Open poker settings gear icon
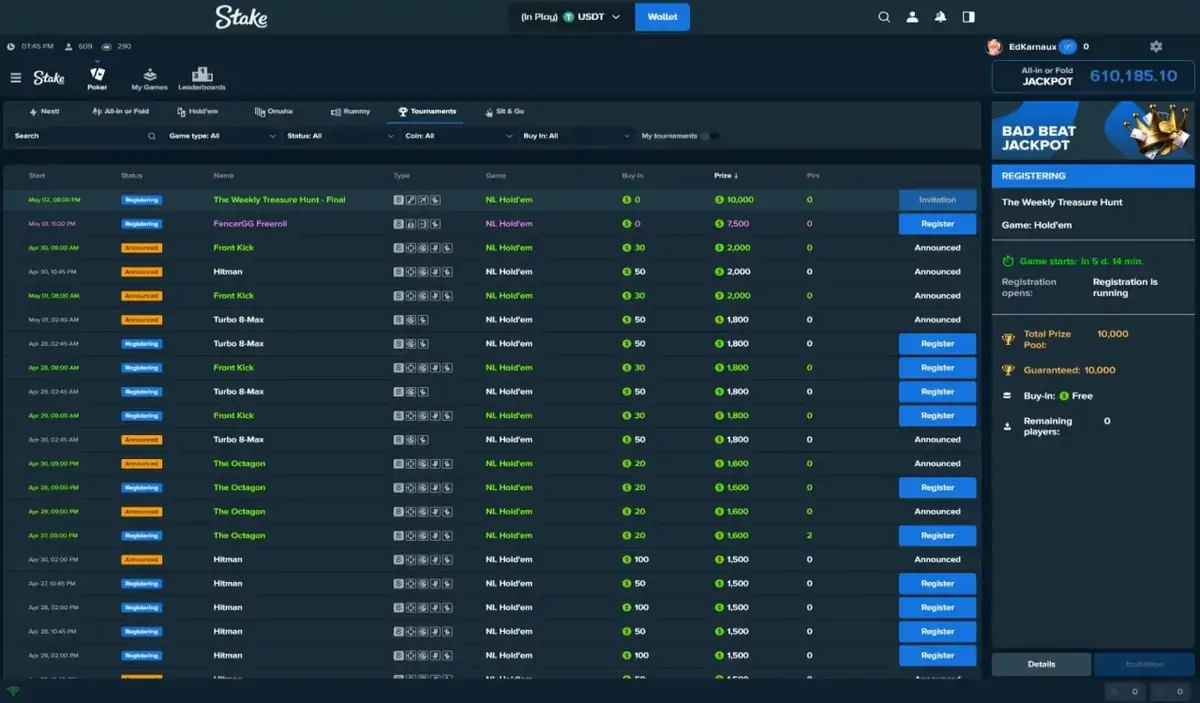Image resolution: width=1200 pixels, height=703 pixels. pyautogui.click(x=1156, y=46)
